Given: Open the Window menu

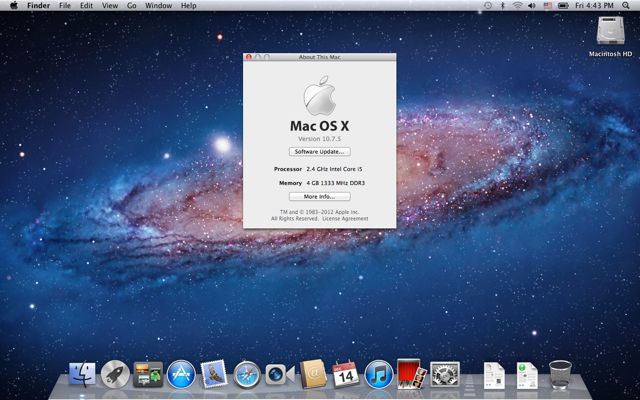Looking at the screenshot, I should [158, 5].
